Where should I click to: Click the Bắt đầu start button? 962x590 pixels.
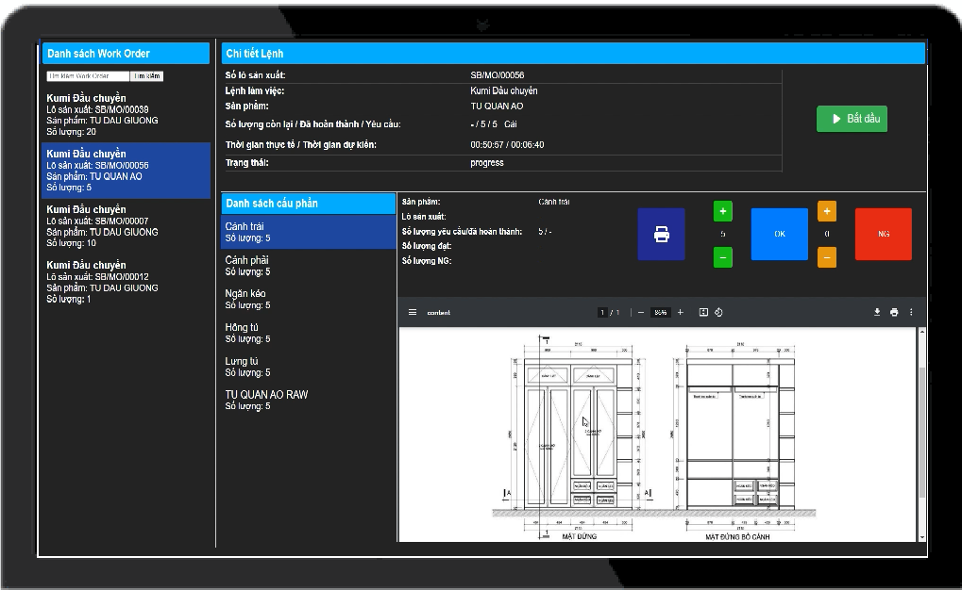coord(851,118)
